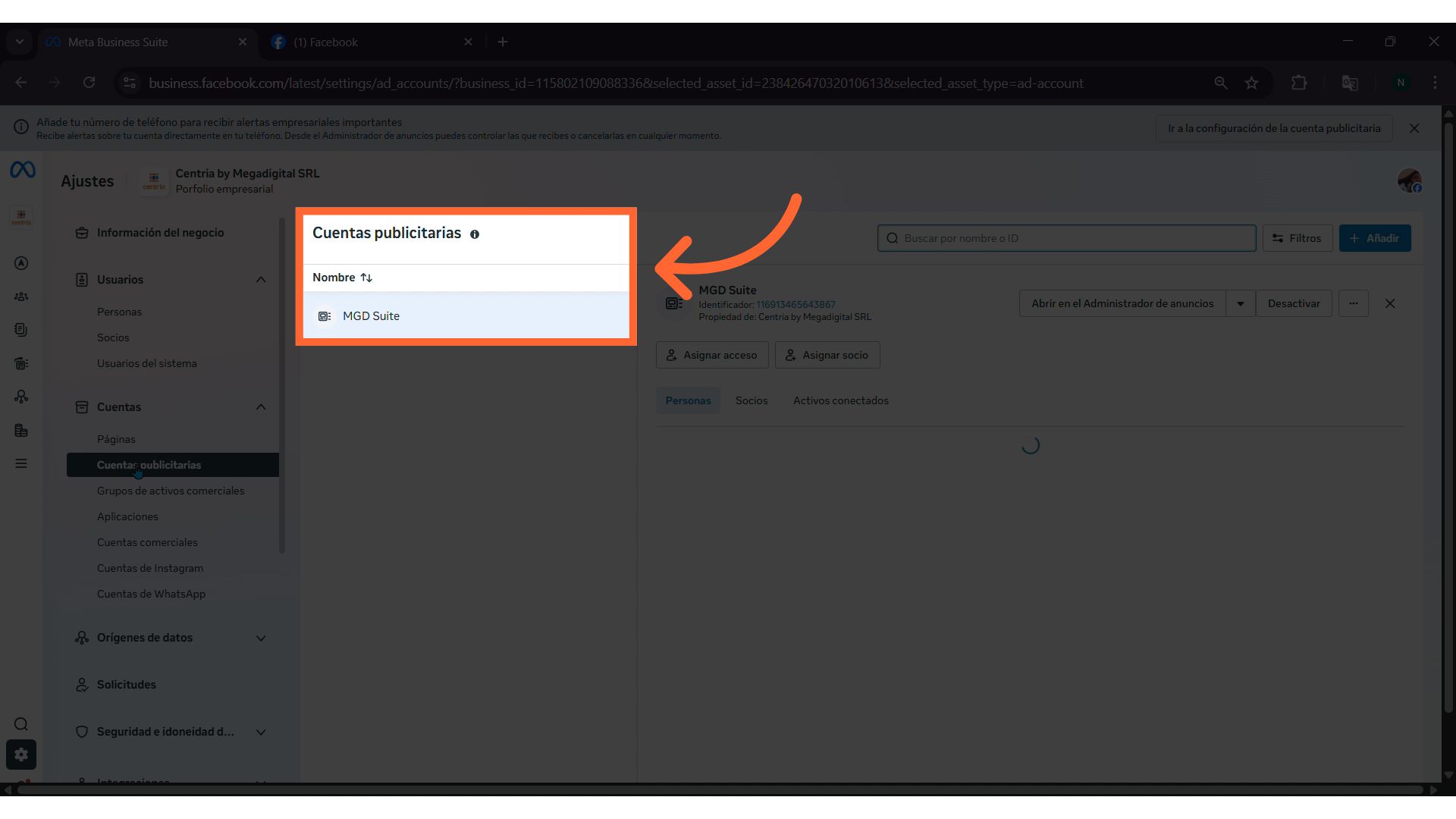The height and width of the screenshot is (819, 1456).
Task: Select Cuentas publicitarias in sidebar
Action: (173, 465)
